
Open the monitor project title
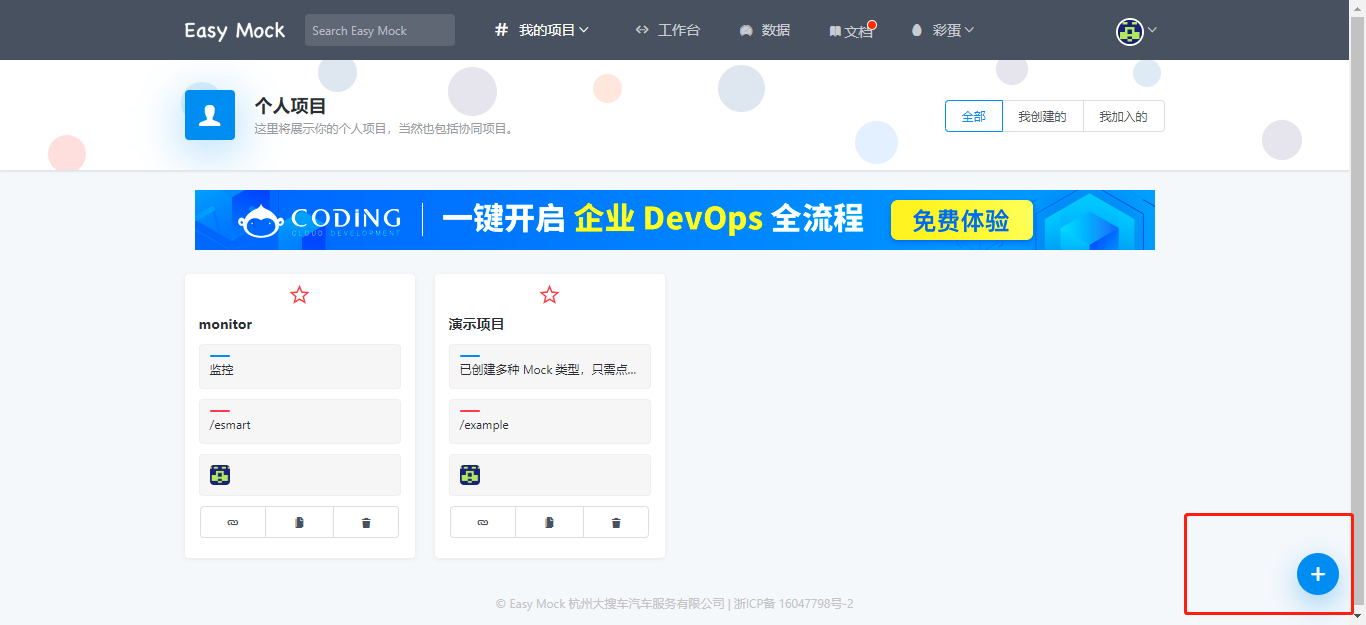(226, 324)
